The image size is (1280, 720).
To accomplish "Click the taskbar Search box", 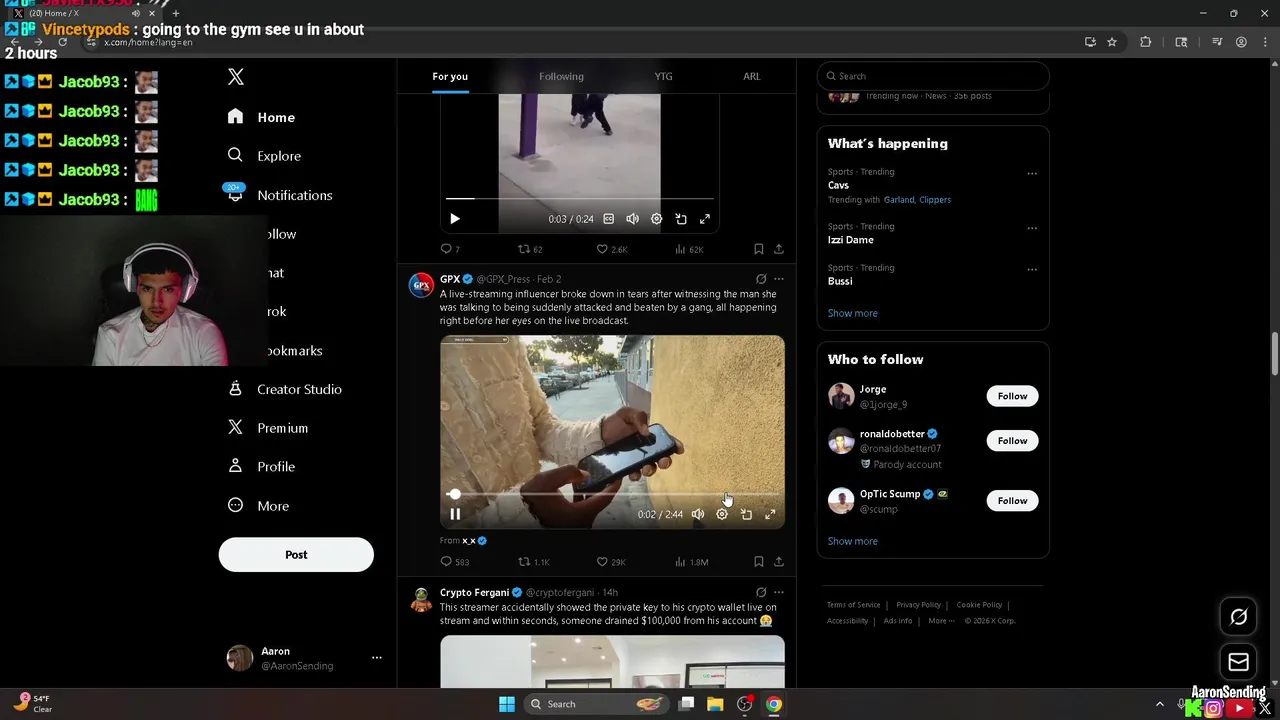I will [x=596, y=704].
